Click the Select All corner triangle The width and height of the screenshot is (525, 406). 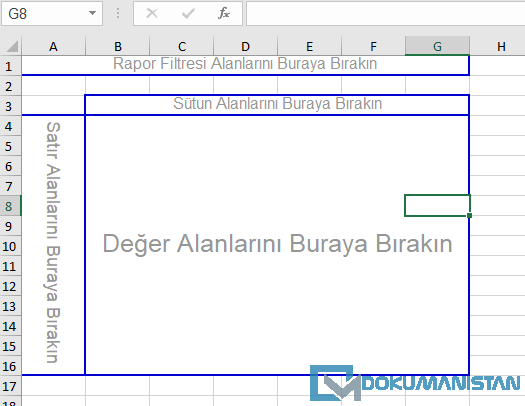11,46
